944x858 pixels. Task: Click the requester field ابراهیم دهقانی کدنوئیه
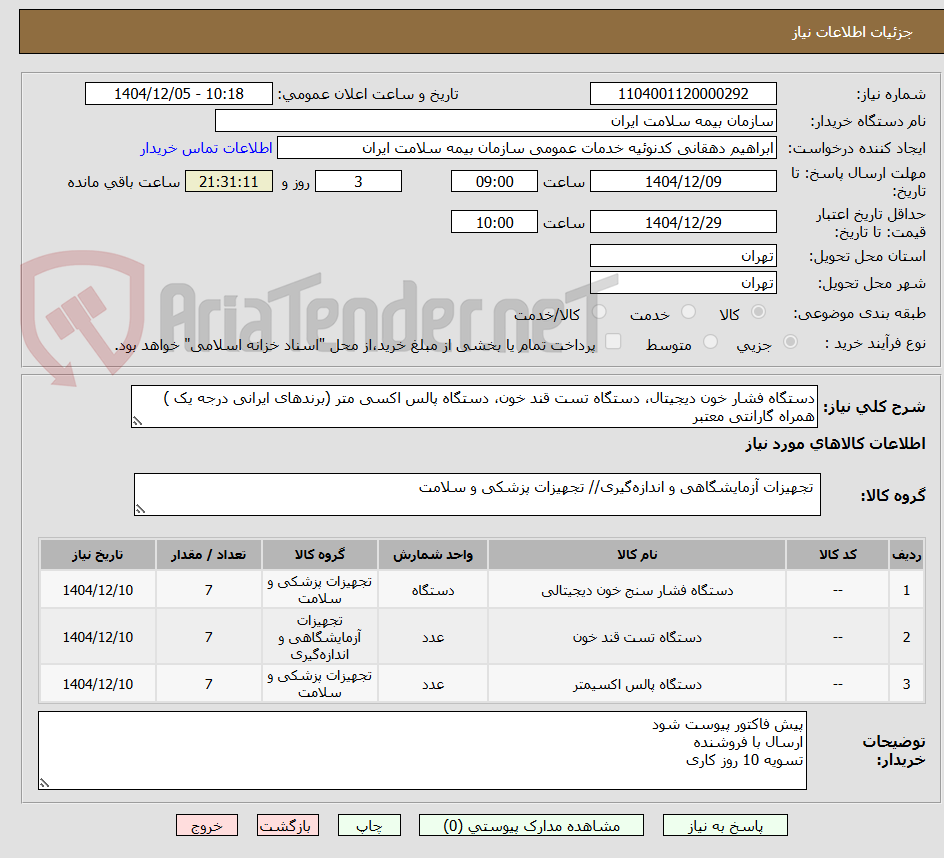point(527,148)
